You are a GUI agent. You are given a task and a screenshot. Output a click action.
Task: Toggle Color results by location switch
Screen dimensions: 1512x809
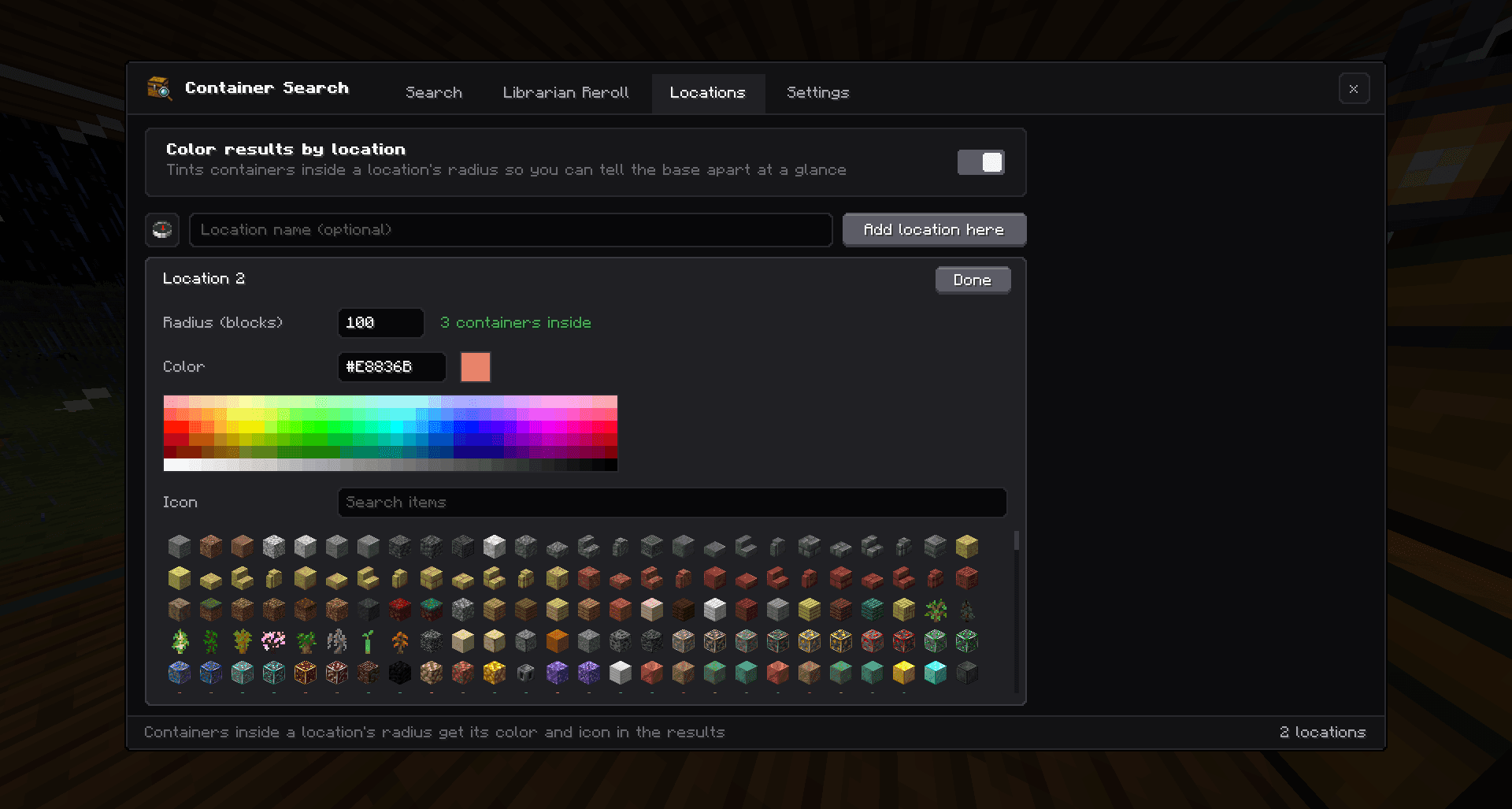(x=980, y=162)
